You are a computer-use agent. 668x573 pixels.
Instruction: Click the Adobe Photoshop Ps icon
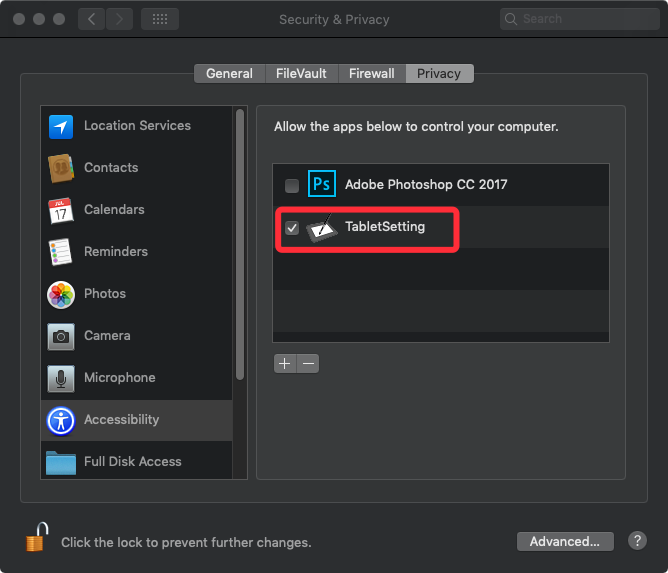pyautogui.click(x=322, y=184)
